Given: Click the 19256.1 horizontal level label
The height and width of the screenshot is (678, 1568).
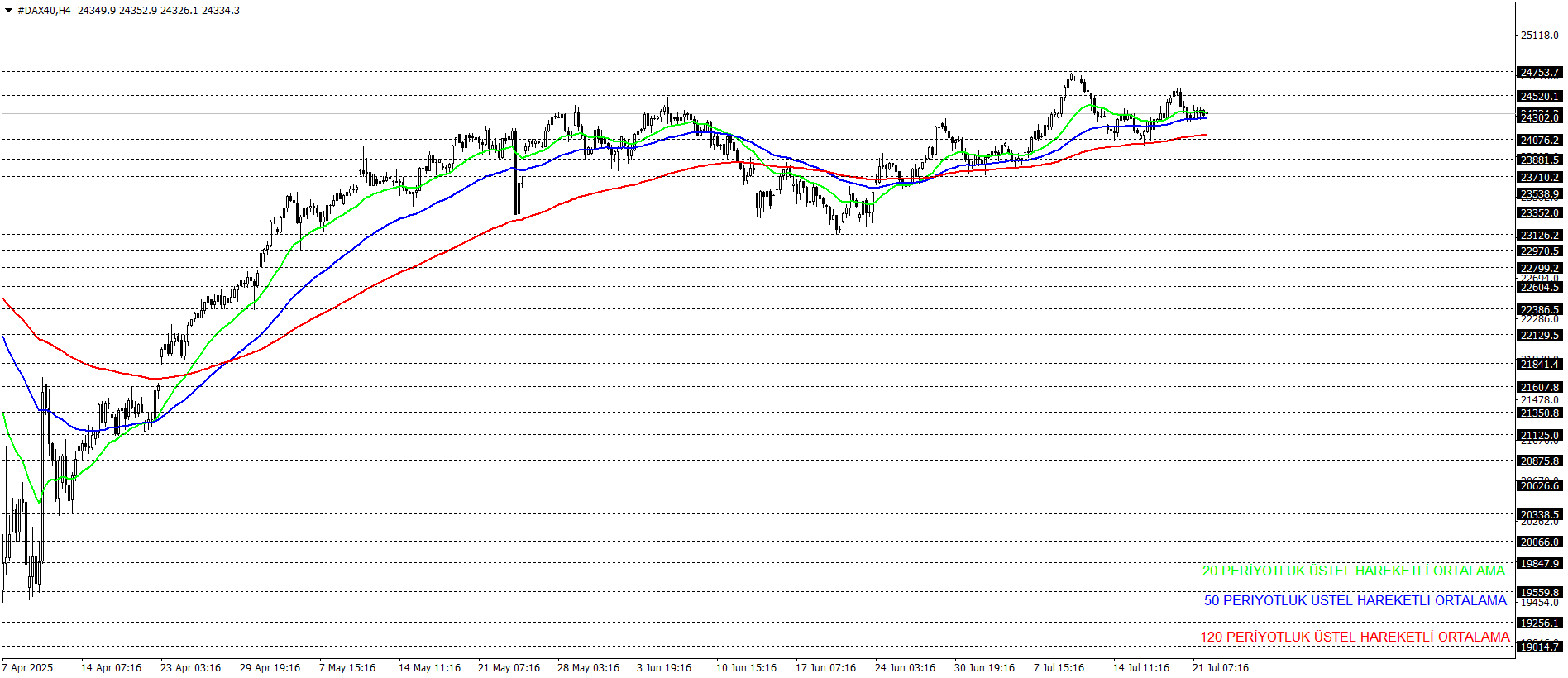Looking at the screenshot, I should coord(1540,623).
